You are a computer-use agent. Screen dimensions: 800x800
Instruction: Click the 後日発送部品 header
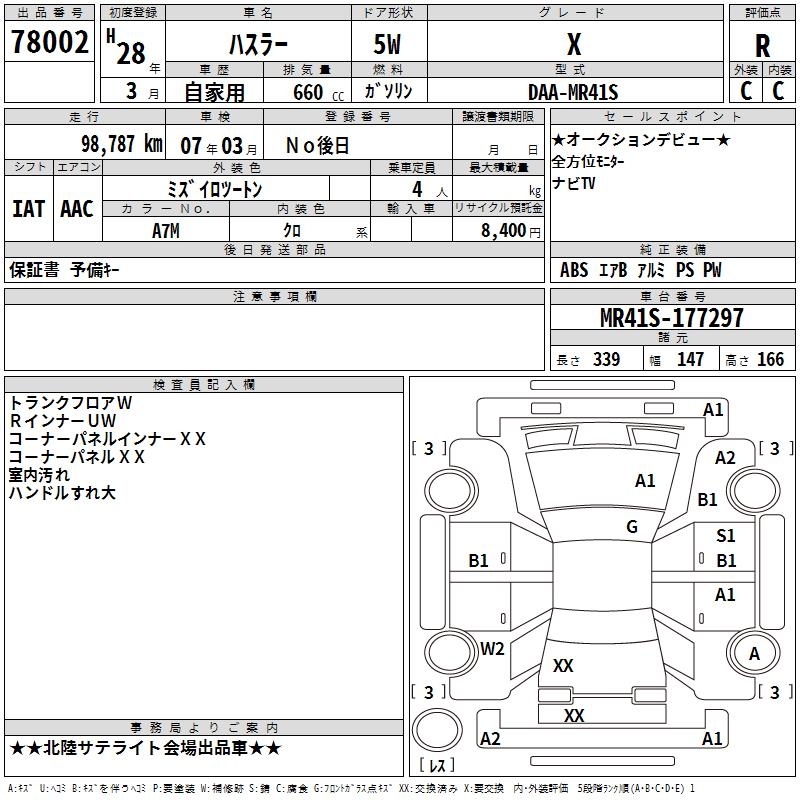click(274, 249)
